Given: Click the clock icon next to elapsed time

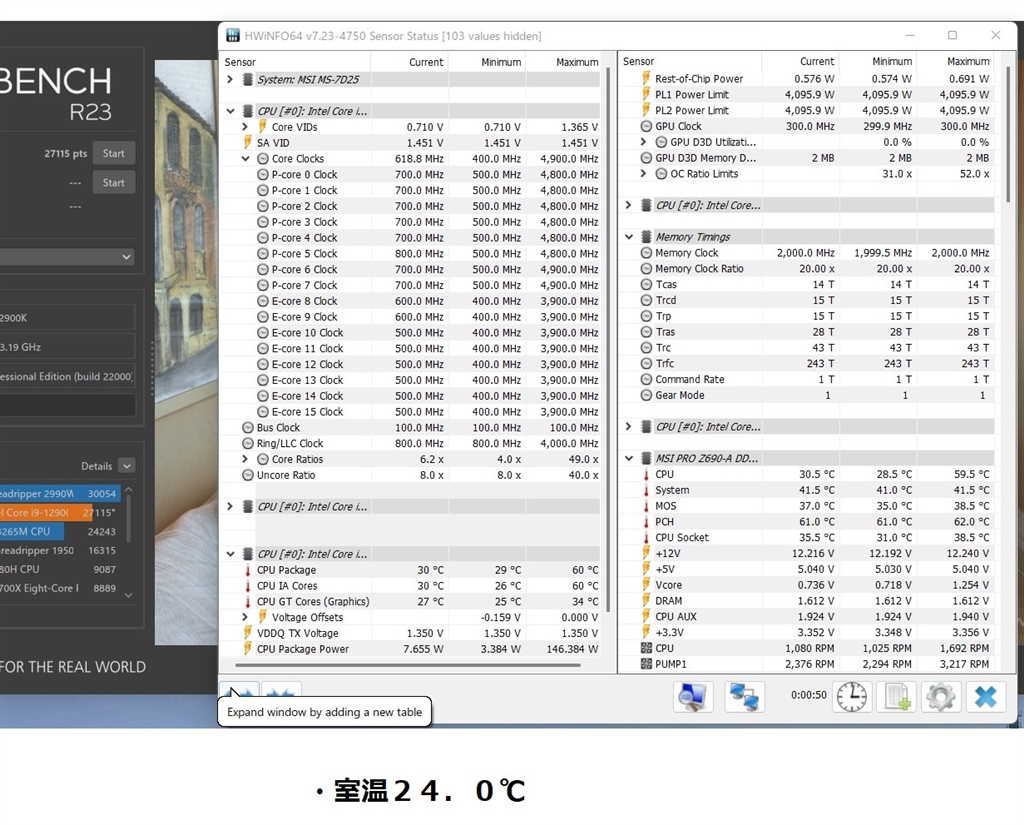Looking at the screenshot, I should [852, 696].
